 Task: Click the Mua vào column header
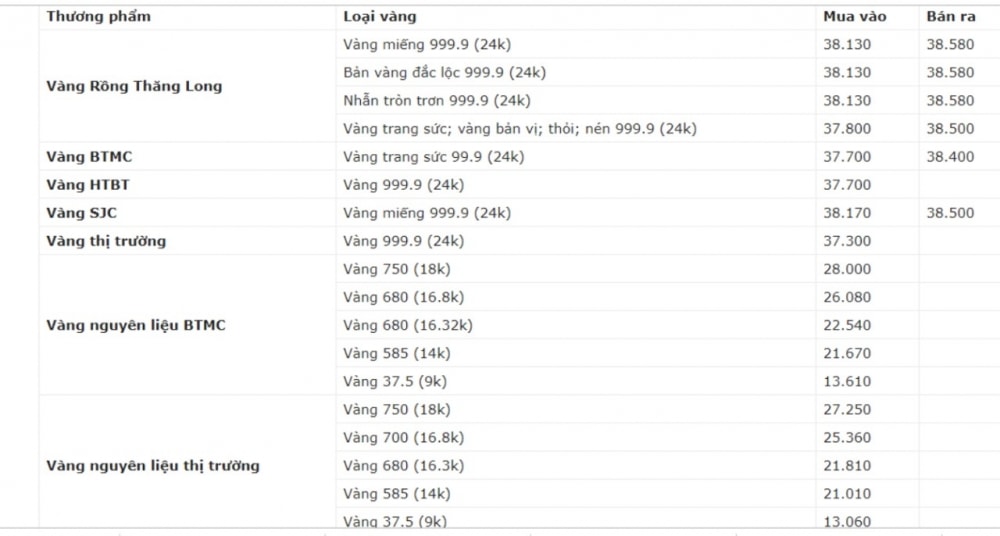854,17
